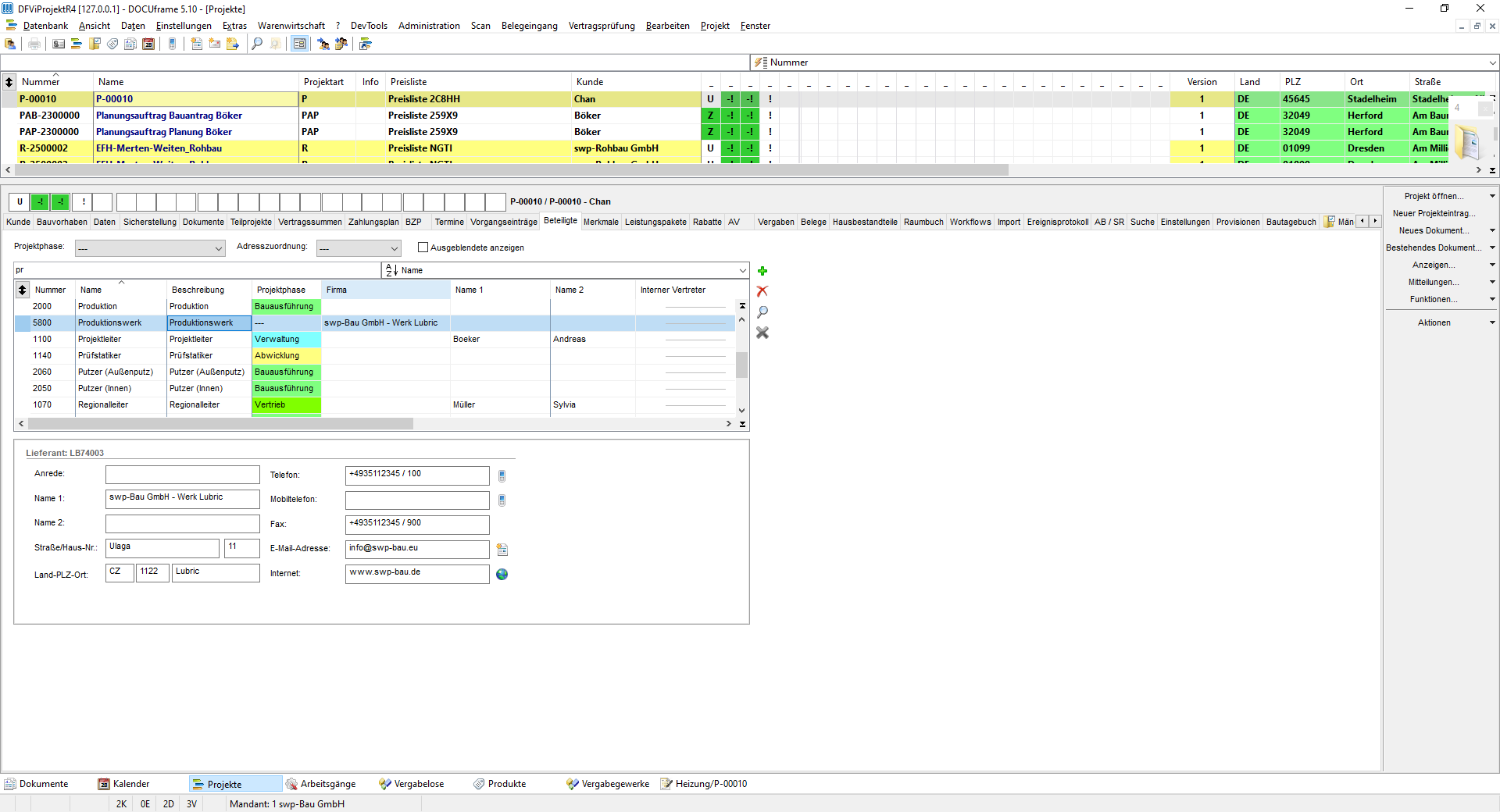1500x812 pixels.
Task: Click phone icon next to Mobiltelefon field
Action: (502, 500)
